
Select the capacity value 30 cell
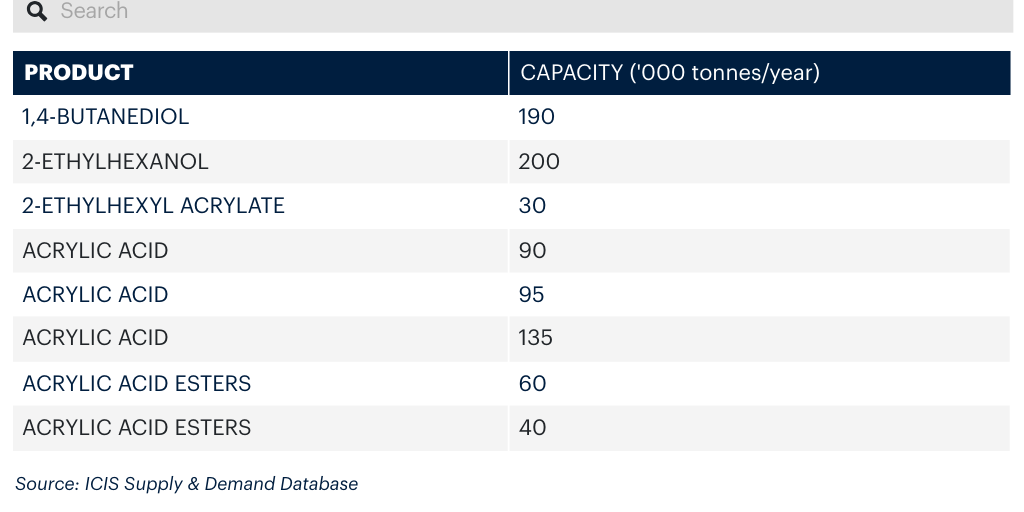[760, 206]
